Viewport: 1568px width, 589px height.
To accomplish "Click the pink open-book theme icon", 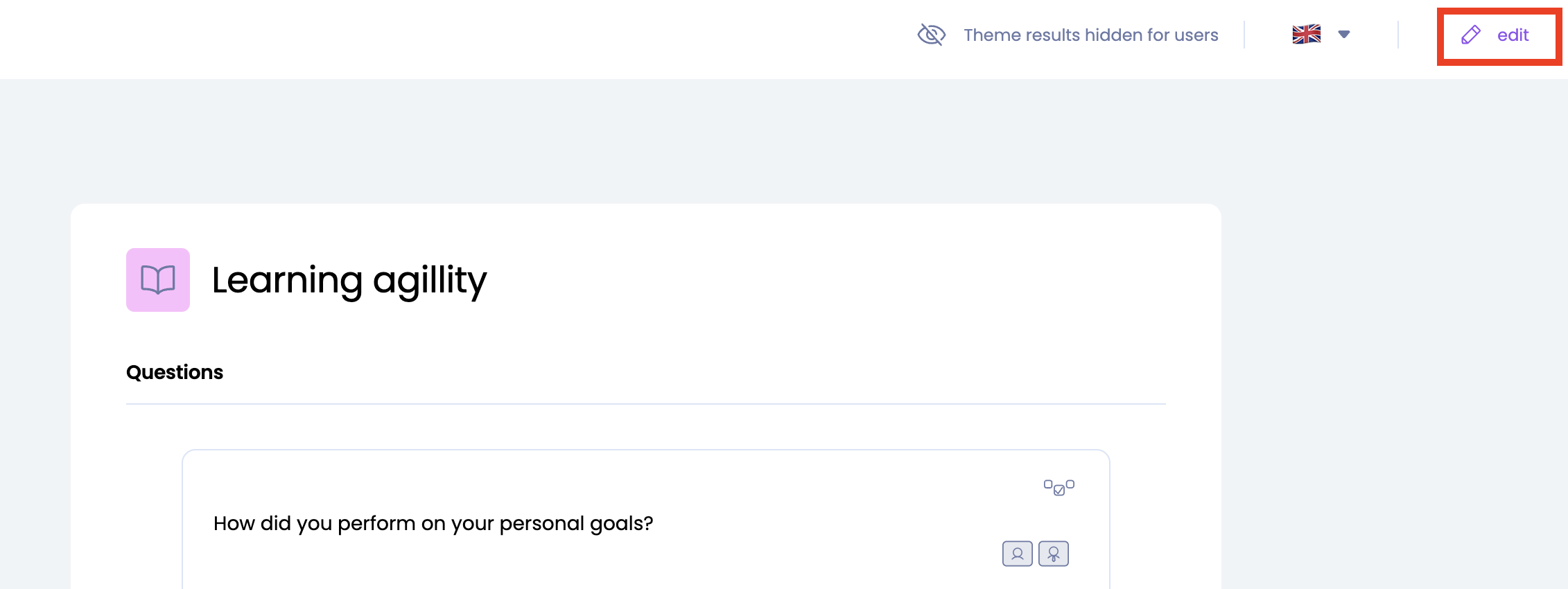I will (158, 280).
